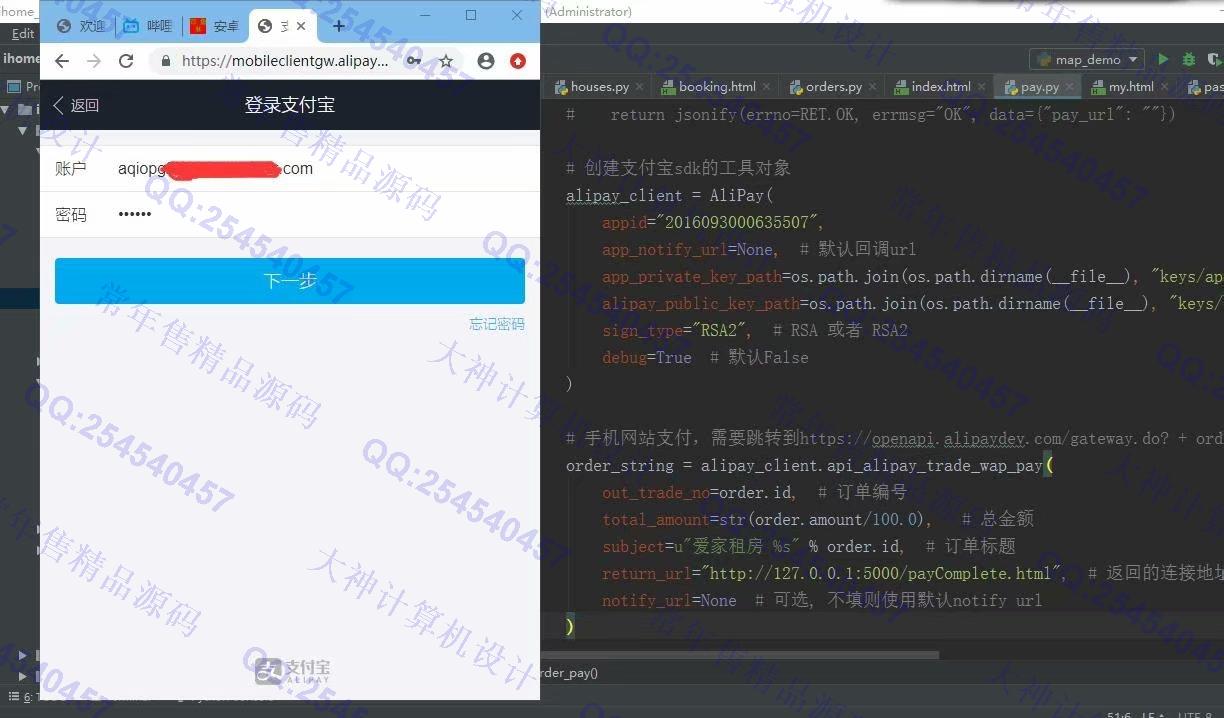Image resolution: width=1224 pixels, height=718 pixels.
Task: Click the Project tool window icon
Action: tap(14, 87)
